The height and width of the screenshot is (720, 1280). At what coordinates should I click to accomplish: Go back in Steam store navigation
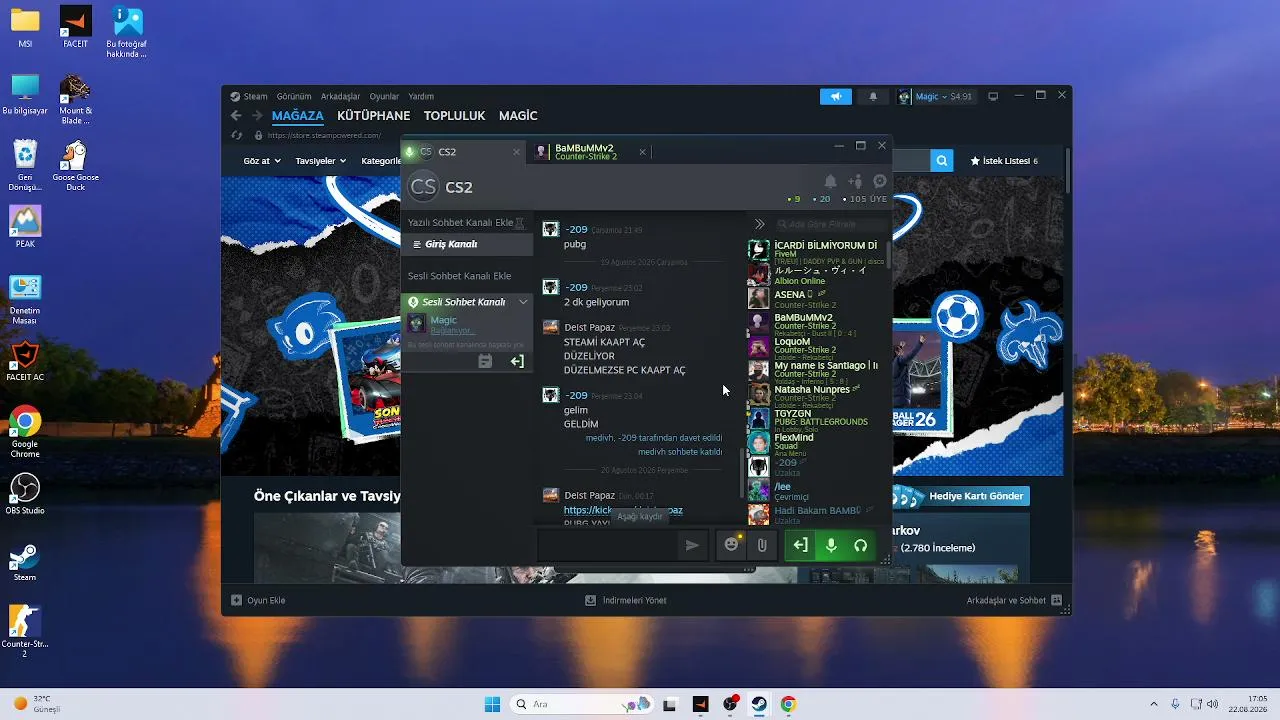pos(236,116)
